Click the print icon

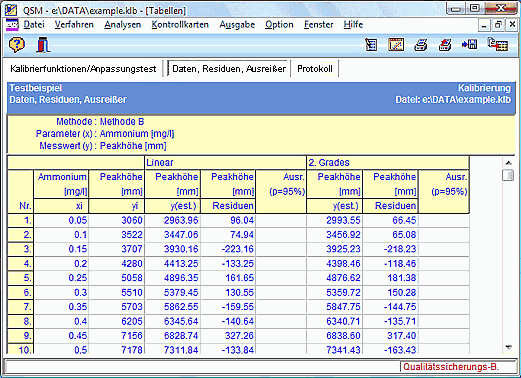click(421, 45)
